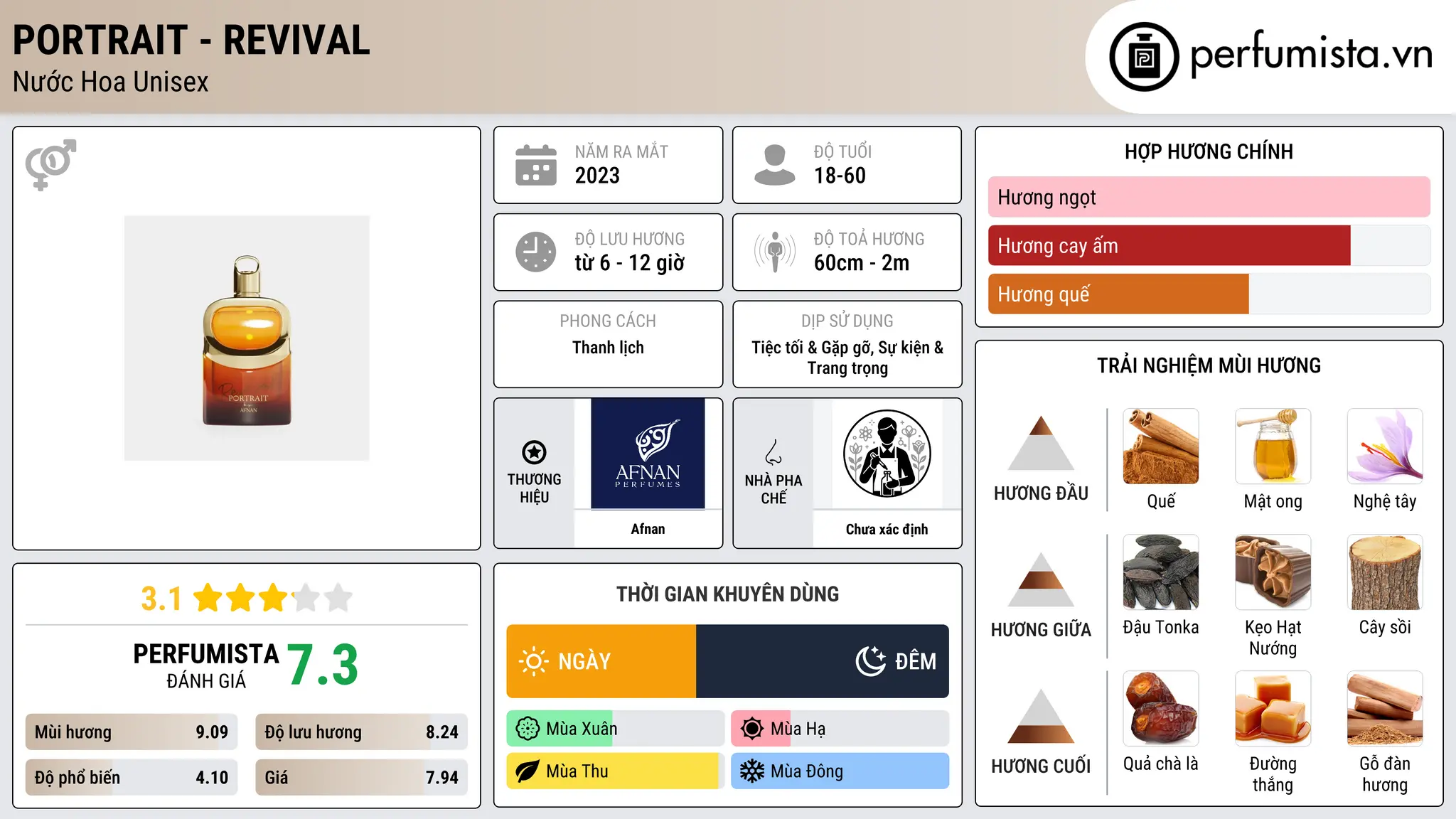
Task: Select the Cây sồi oak note image
Action: tap(1385, 572)
